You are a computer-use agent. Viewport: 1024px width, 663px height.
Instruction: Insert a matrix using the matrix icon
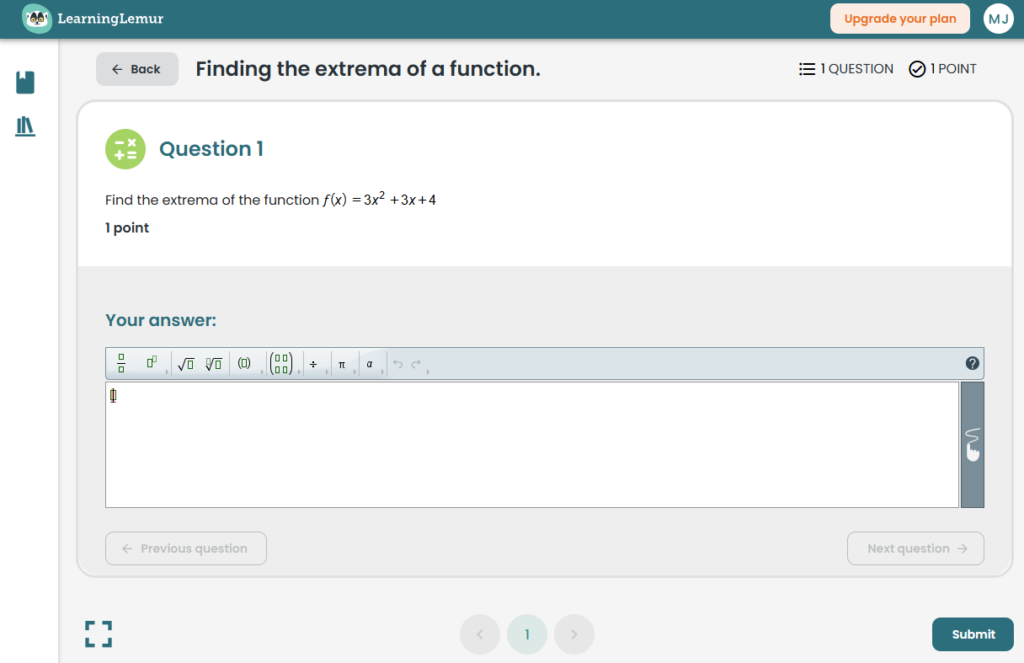281,364
